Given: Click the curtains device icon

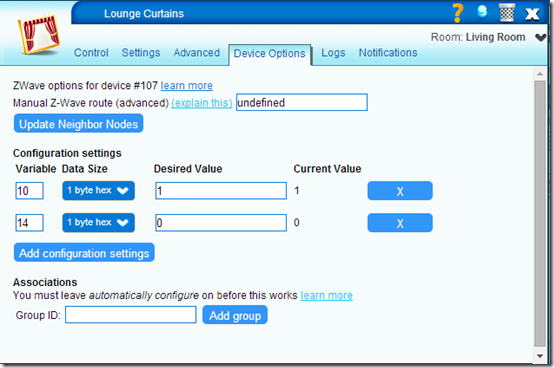Looking at the screenshot, I should tap(39, 34).
